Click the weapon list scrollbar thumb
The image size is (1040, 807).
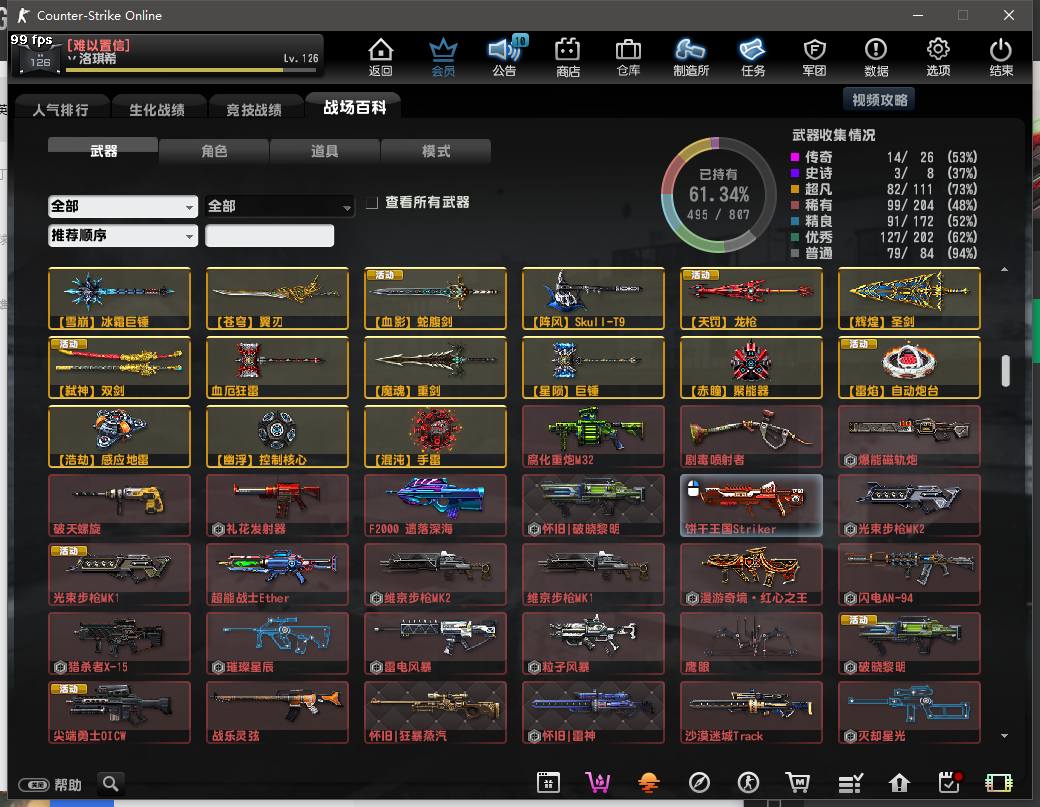[x=1005, y=371]
